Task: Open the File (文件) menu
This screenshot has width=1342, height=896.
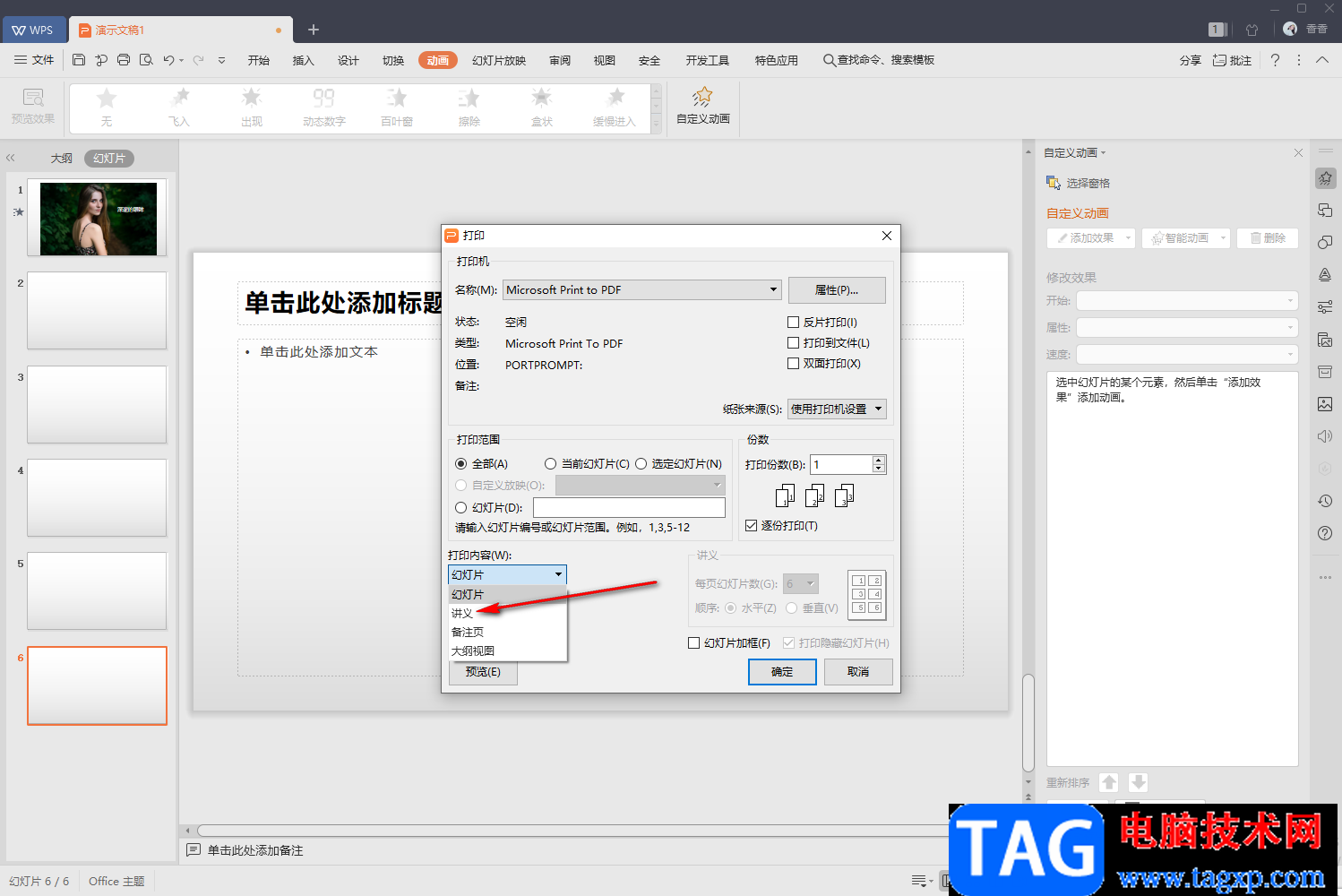Action: 34,60
